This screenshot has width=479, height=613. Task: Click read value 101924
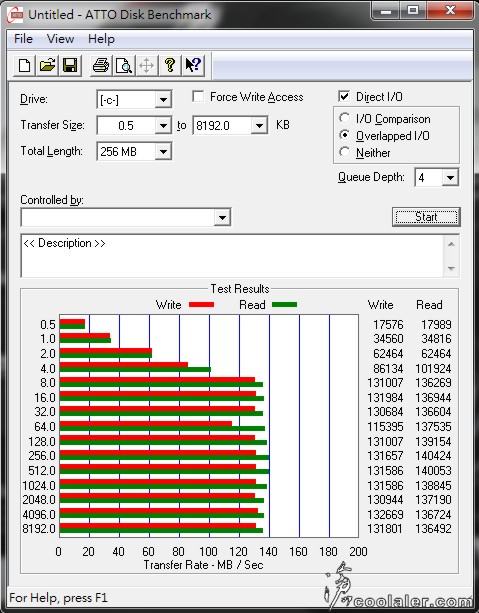coord(433,368)
